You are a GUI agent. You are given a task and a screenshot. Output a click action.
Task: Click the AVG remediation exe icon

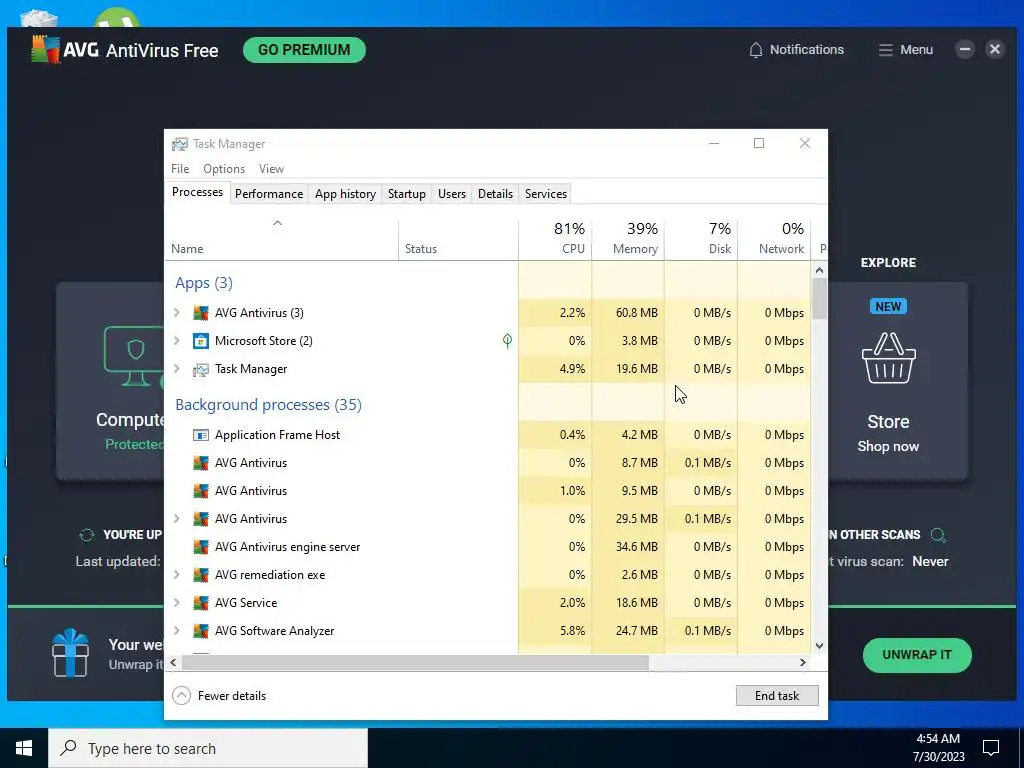[200, 575]
